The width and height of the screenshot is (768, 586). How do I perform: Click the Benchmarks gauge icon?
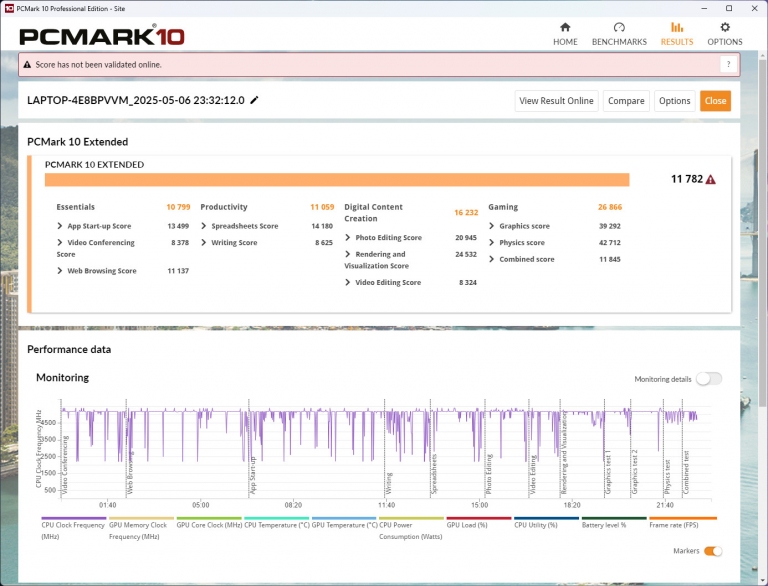[x=619, y=27]
